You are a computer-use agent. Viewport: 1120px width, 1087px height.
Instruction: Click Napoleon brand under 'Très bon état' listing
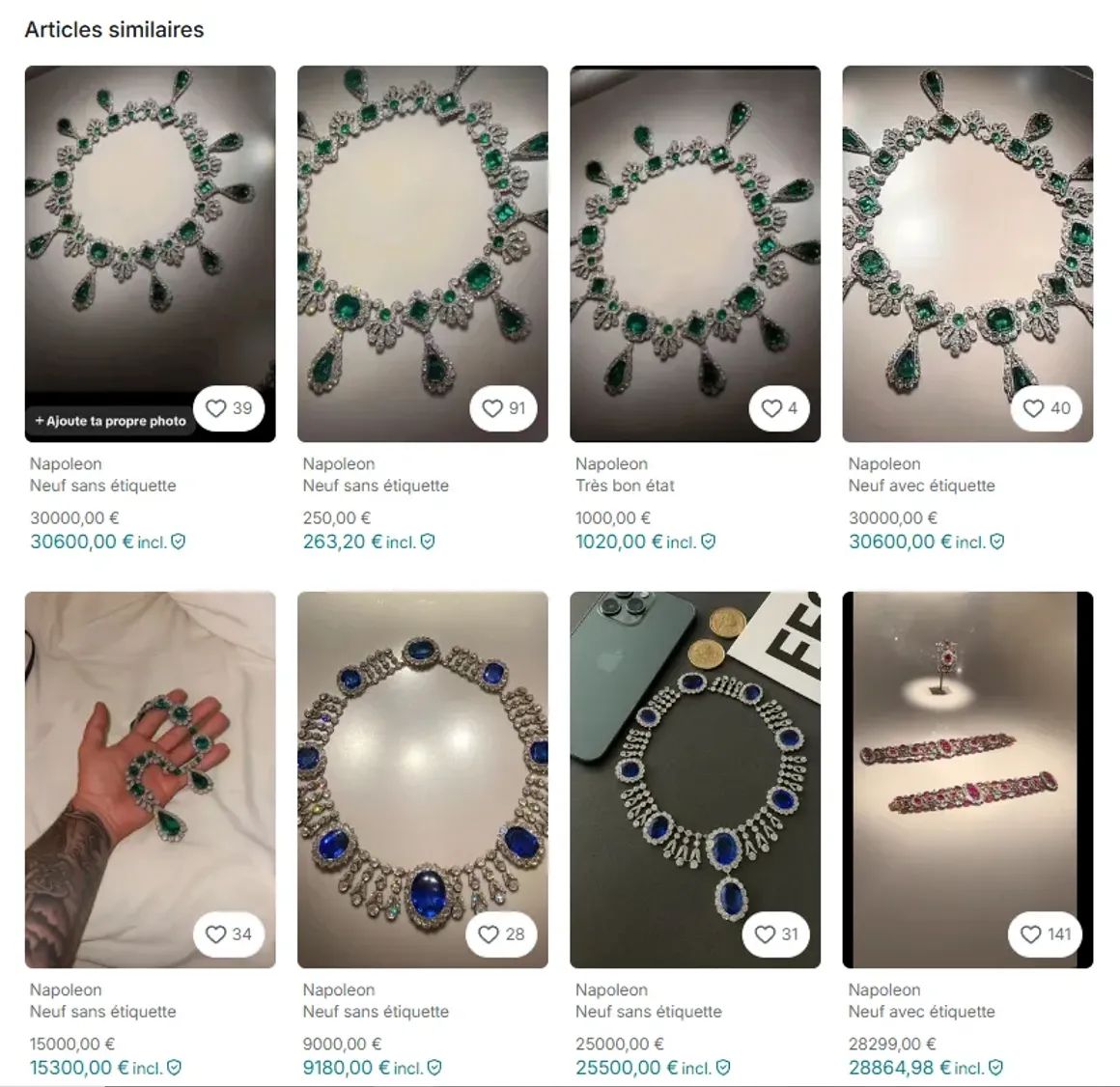pos(611,463)
